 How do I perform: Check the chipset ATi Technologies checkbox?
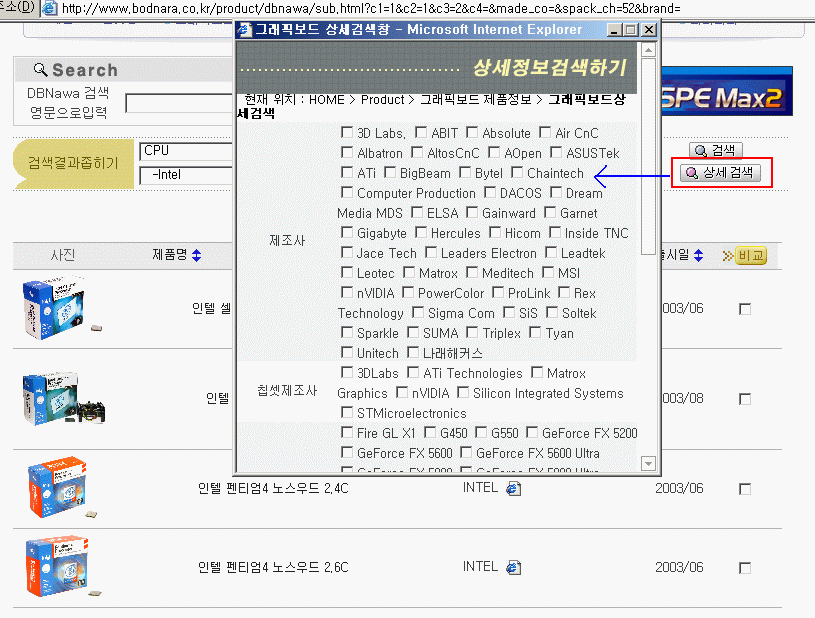(x=413, y=372)
